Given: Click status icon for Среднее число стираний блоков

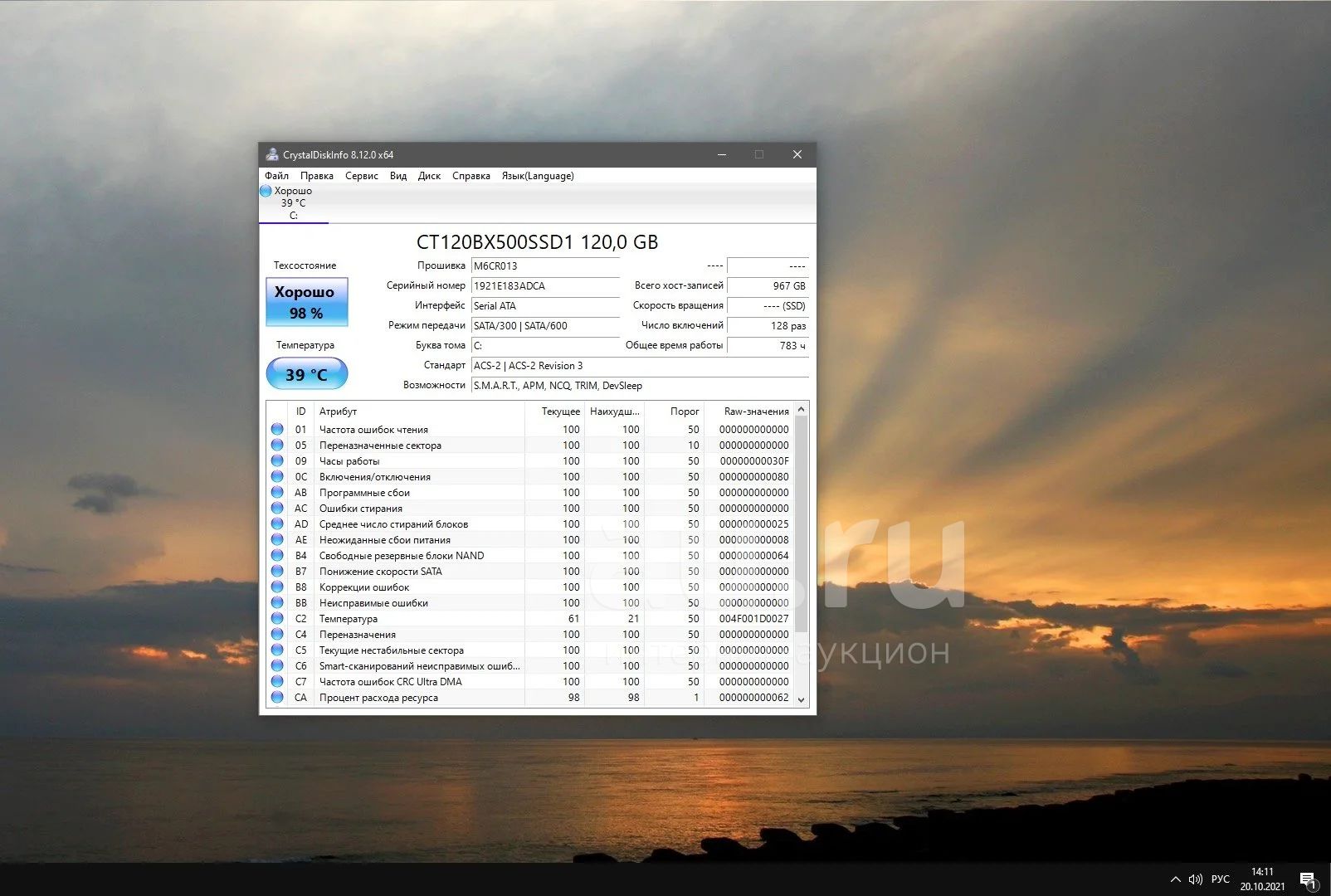Looking at the screenshot, I should click(x=277, y=524).
